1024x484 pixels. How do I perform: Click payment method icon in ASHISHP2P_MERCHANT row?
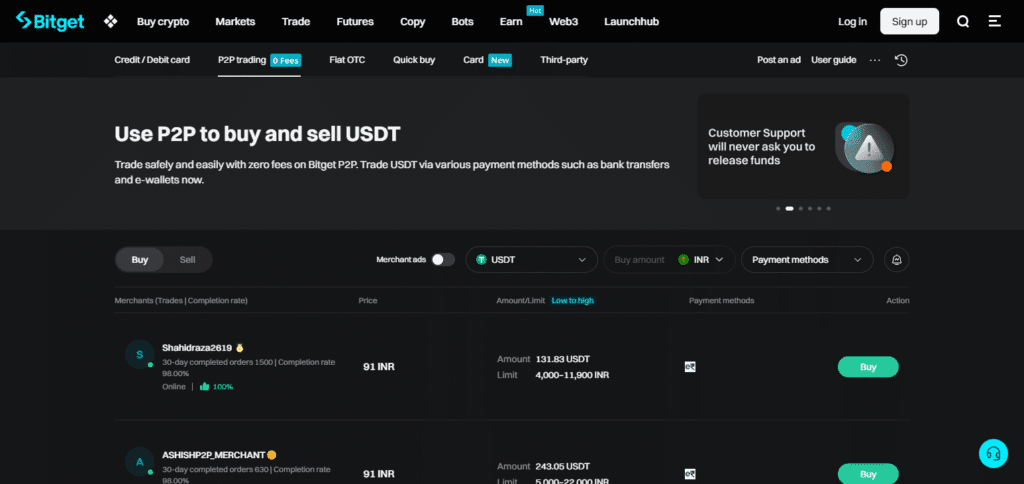[x=690, y=474]
